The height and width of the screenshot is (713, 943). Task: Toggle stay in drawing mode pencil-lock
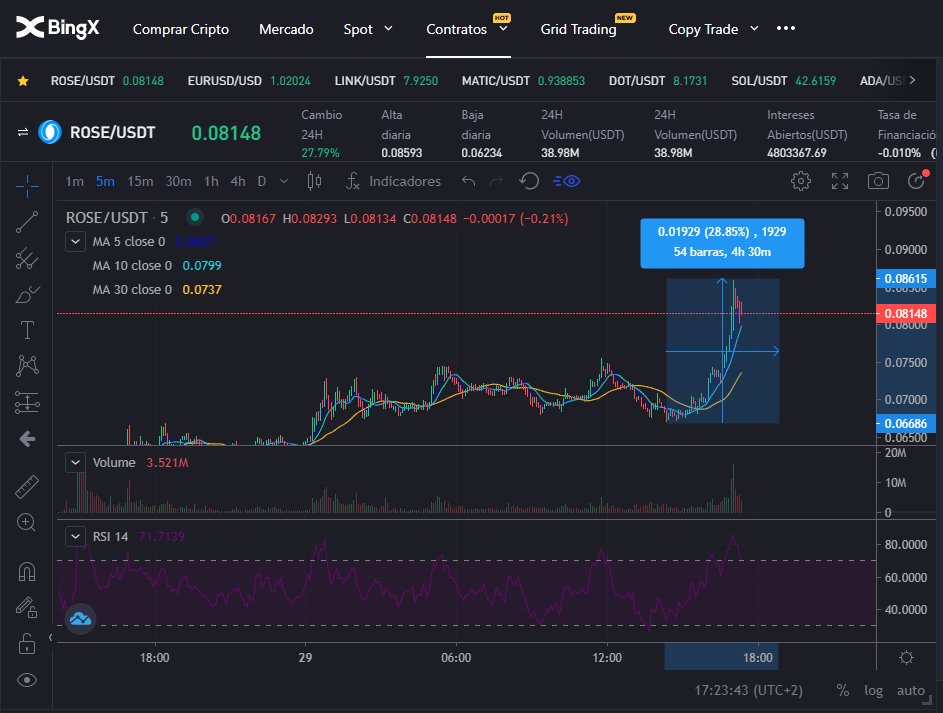(27, 607)
